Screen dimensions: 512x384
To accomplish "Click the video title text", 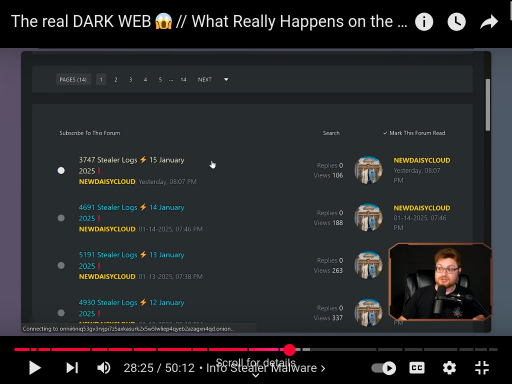I will (209, 22).
